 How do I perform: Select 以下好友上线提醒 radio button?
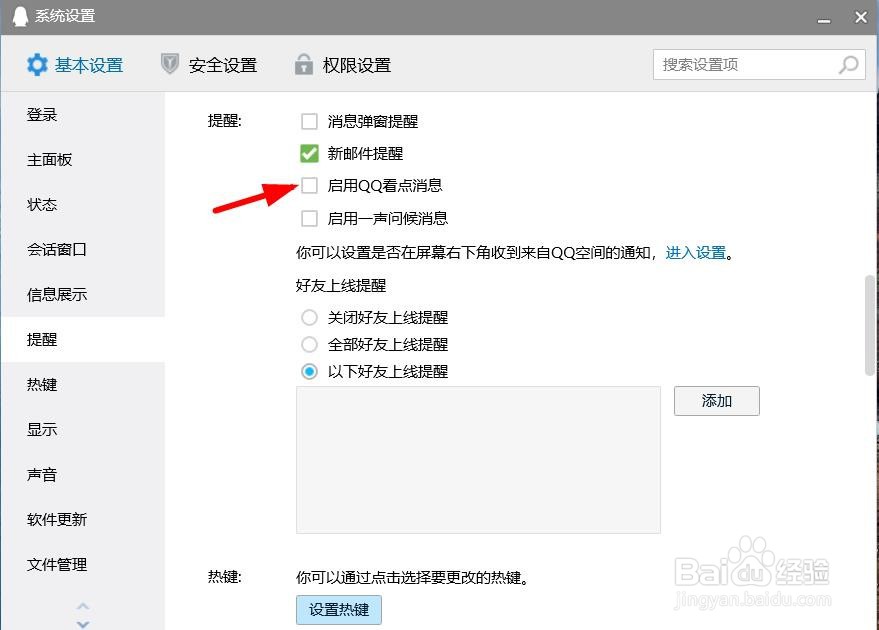tap(309, 371)
